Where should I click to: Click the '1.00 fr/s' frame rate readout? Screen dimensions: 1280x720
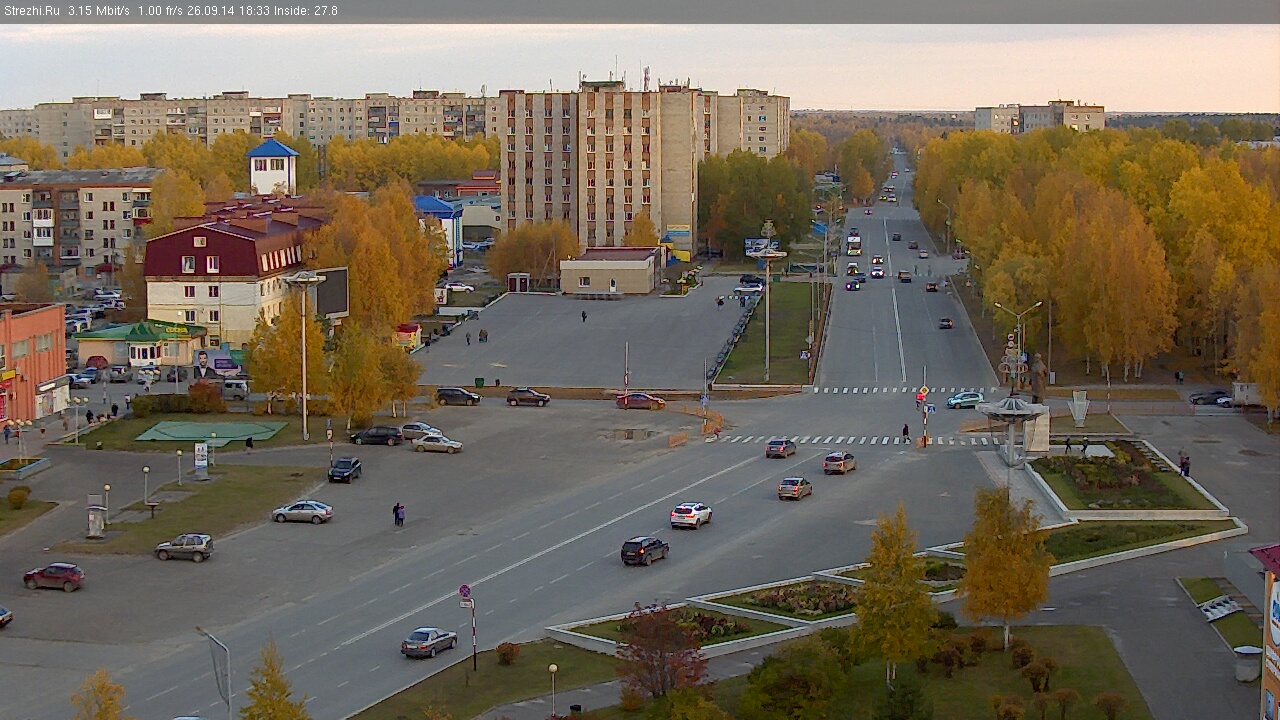160,11
